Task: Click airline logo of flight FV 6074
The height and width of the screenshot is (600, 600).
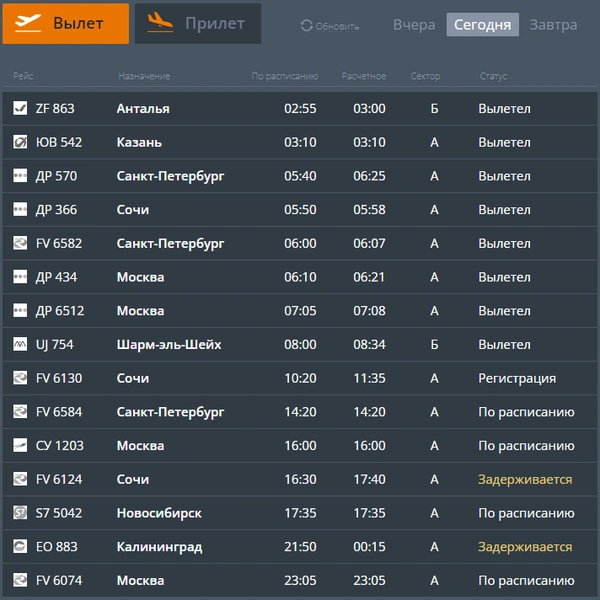Action: (20, 580)
